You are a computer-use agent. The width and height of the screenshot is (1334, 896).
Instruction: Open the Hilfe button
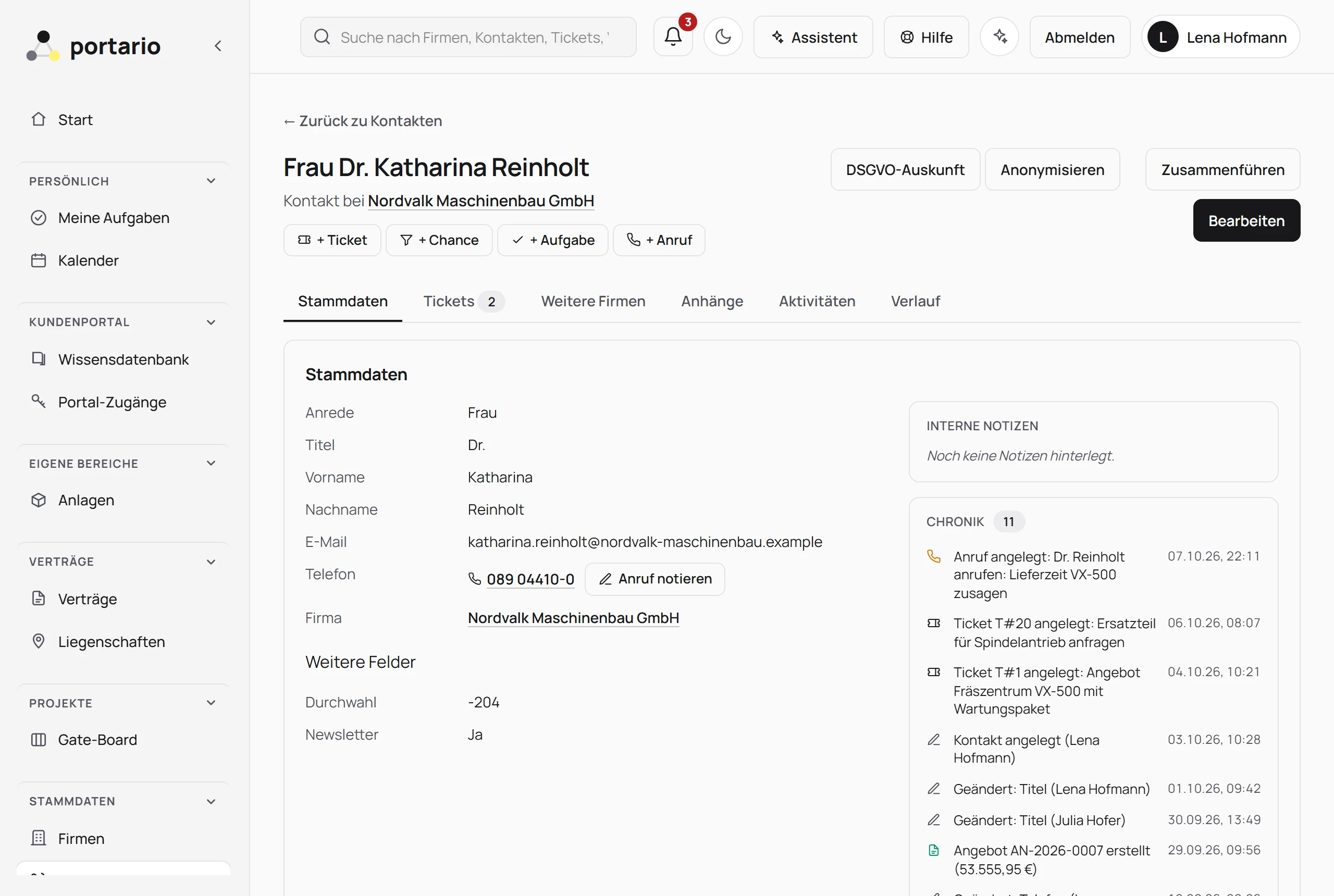[926, 37]
